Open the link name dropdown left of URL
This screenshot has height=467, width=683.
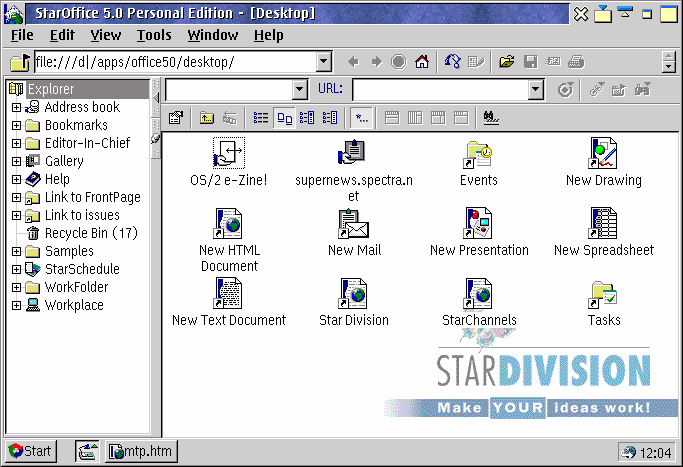point(299,90)
